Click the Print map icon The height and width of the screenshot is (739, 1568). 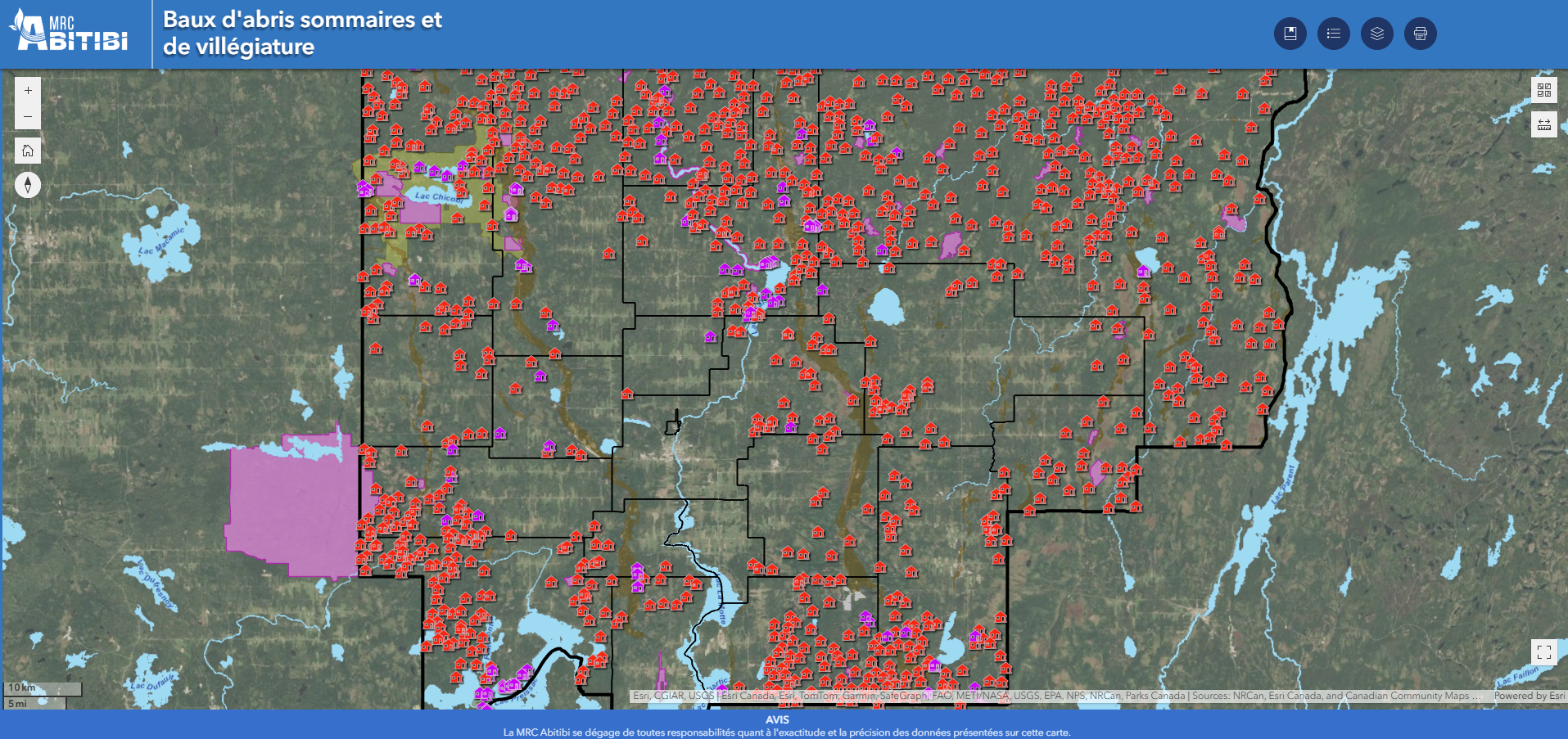(x=1420, y=34)
